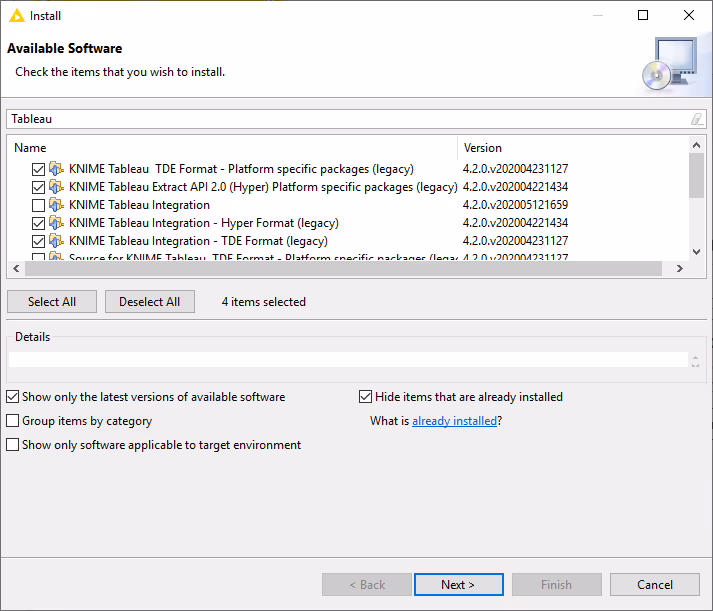
Task: Enable Show only software applicable to target environment
Action: [x=13, y=445]
